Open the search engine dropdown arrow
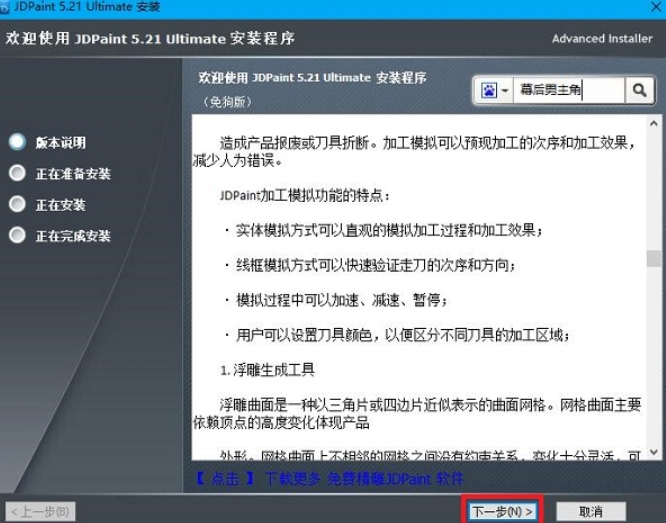 click(505, 90)
